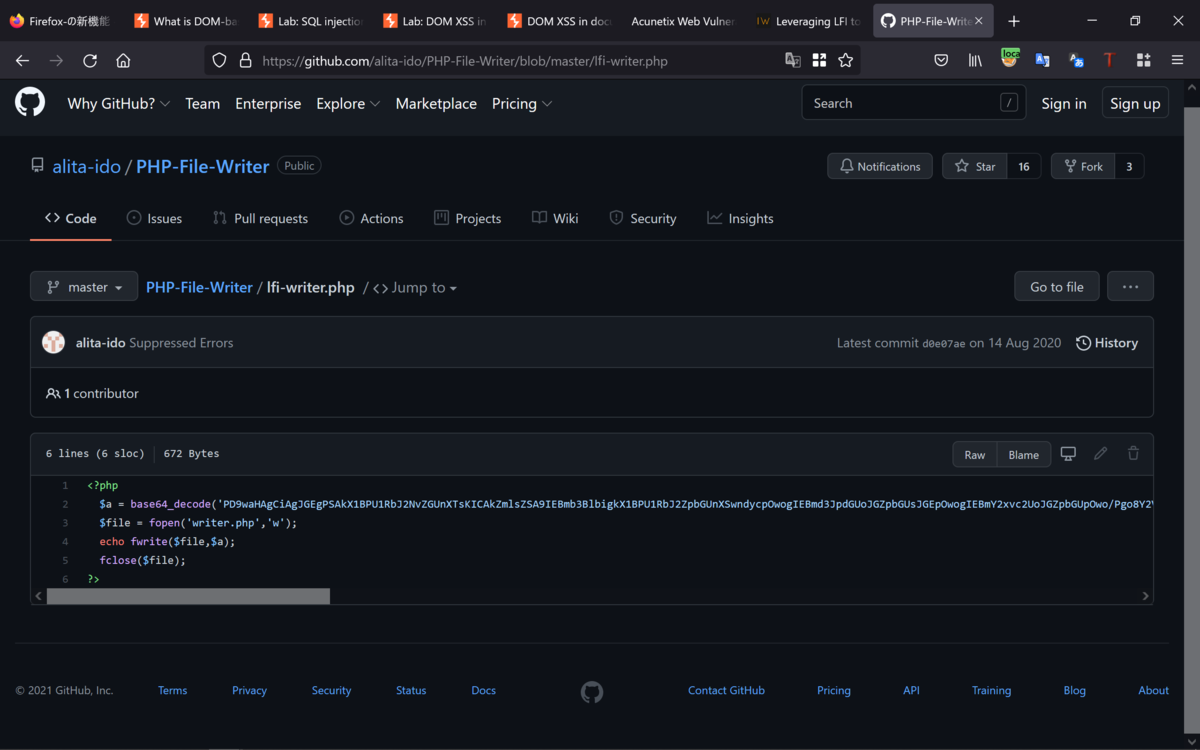The image size is (1200, 750).
Task: Click the alita-ido avatar image
Action: 54,343
